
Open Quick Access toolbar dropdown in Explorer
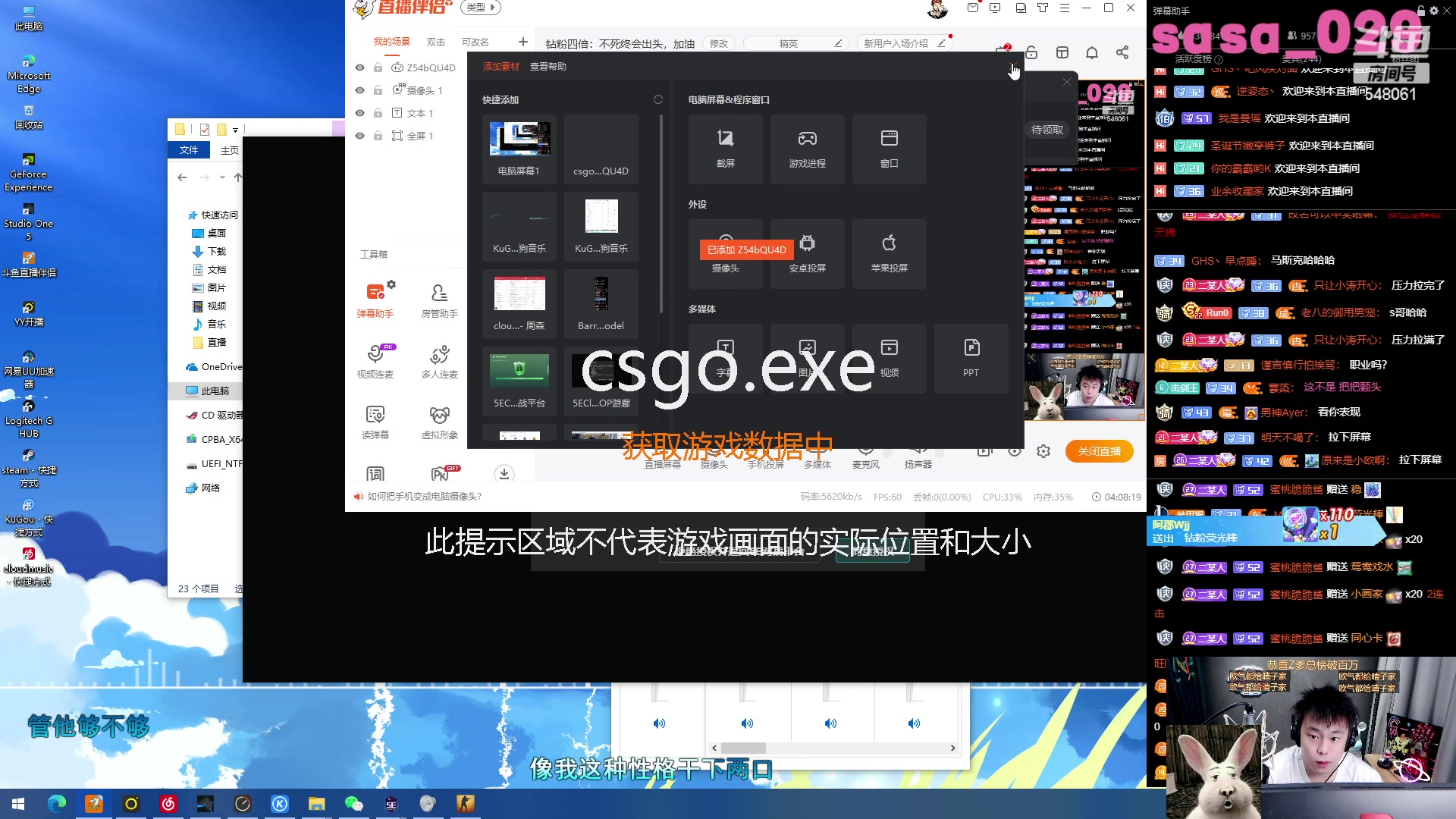[x=235, y=130]
